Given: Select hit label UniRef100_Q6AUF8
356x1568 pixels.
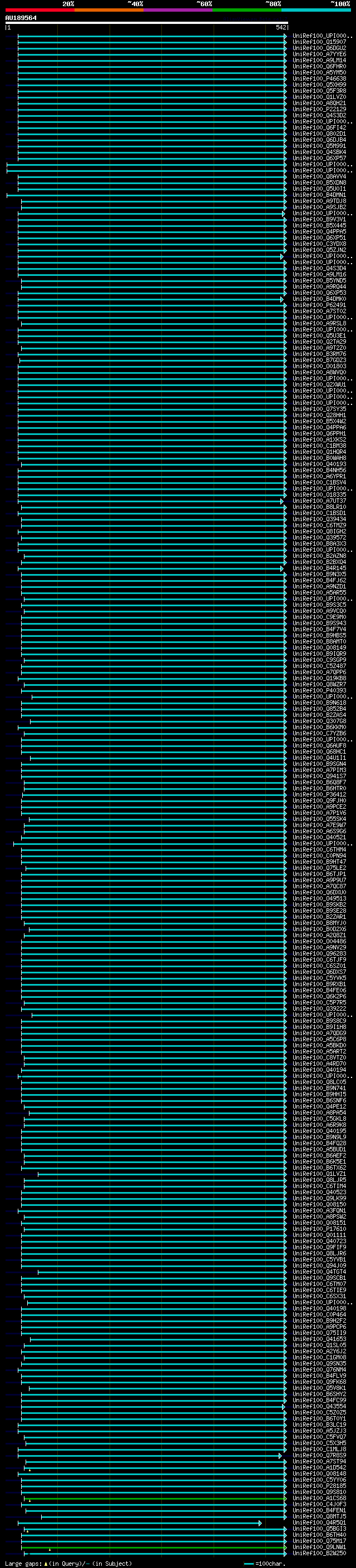Looking at the screenshot, I should point(319,745).
